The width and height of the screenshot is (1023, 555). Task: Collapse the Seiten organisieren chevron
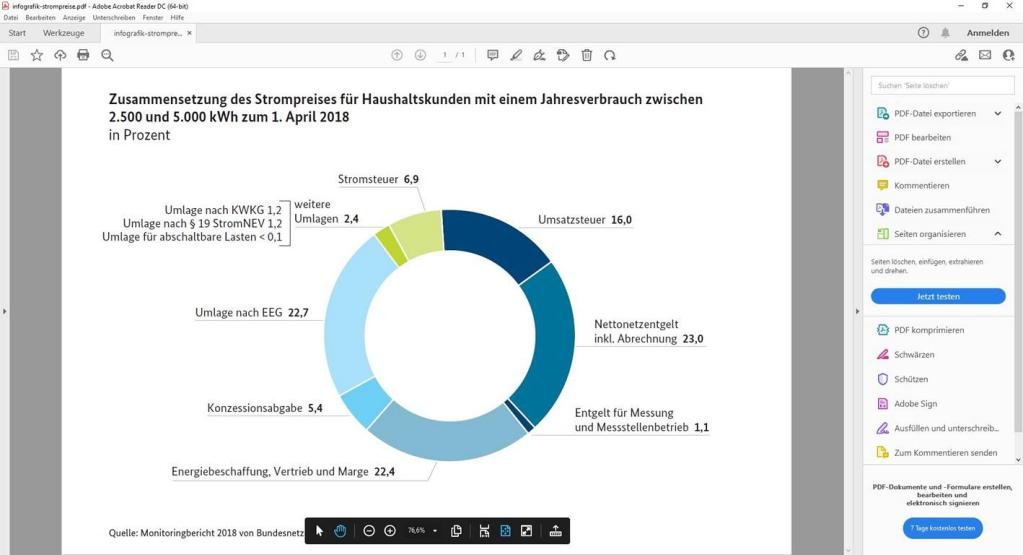point(998,234)
